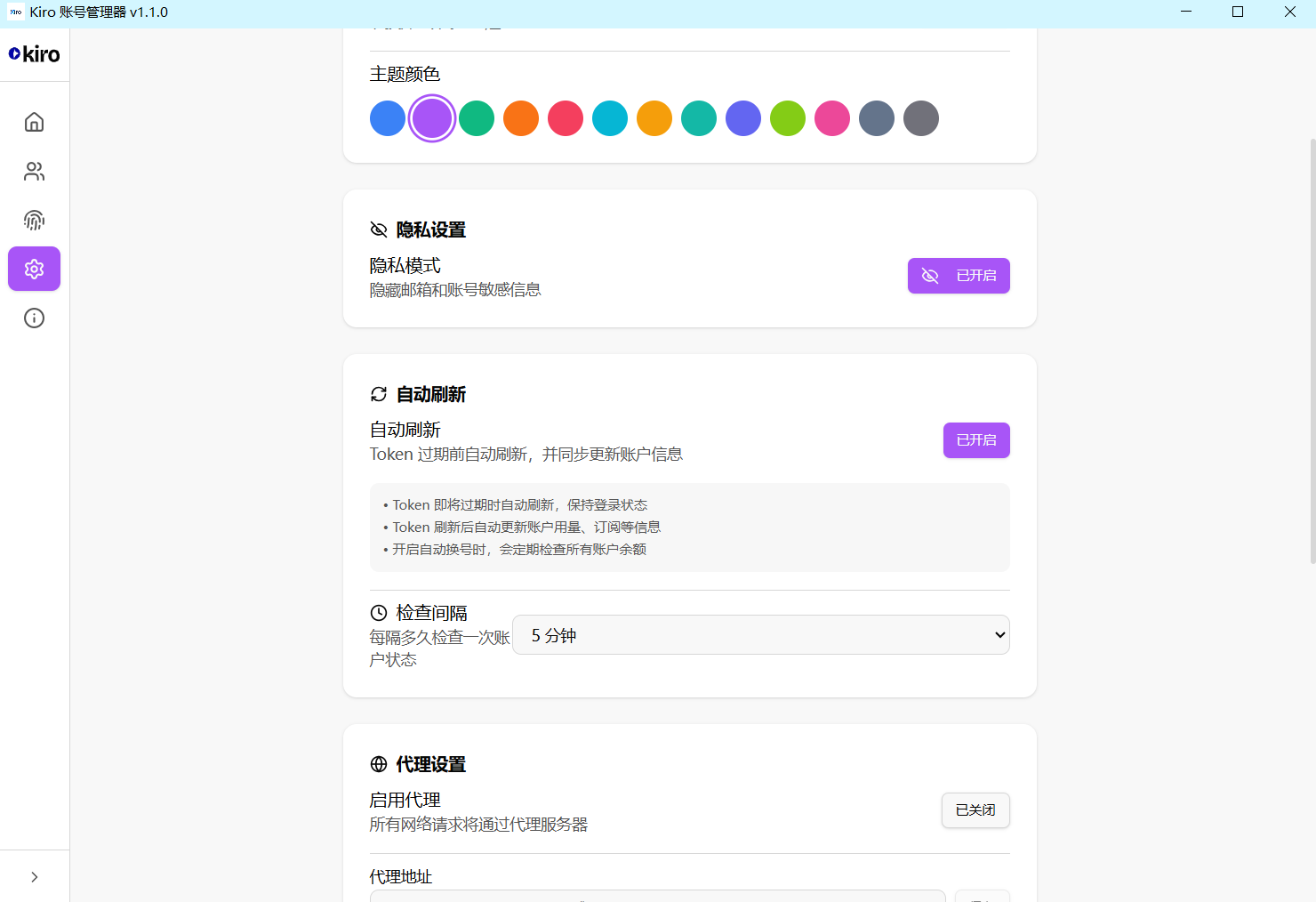Click the kiro logo in the sidebar

tap(35, 54)
